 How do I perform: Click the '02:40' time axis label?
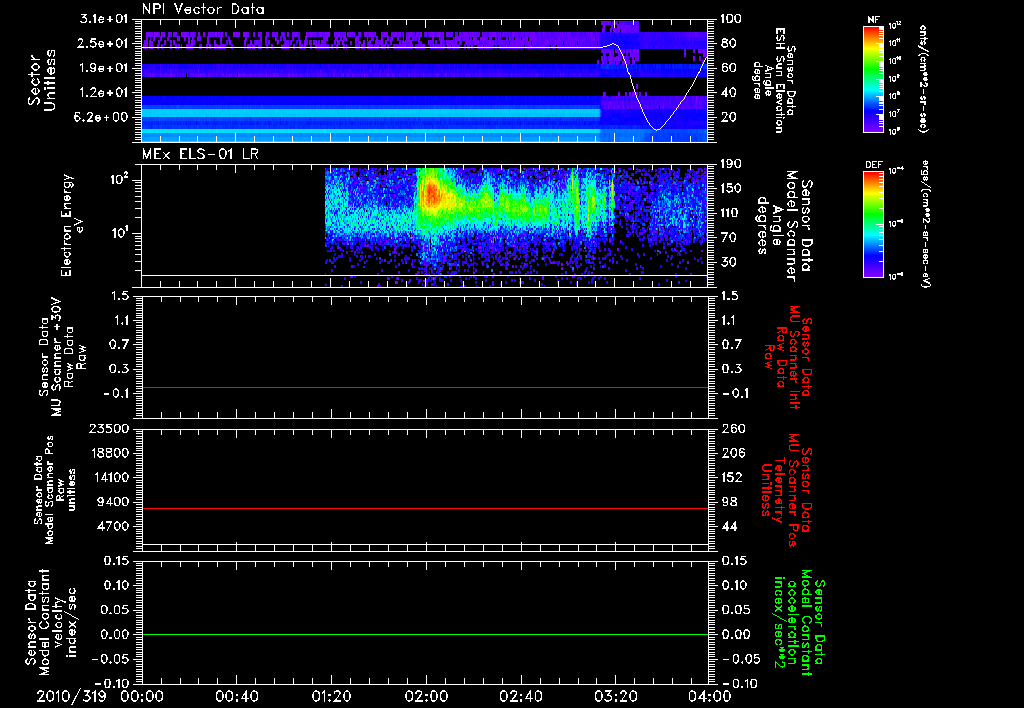click(520, 696)
